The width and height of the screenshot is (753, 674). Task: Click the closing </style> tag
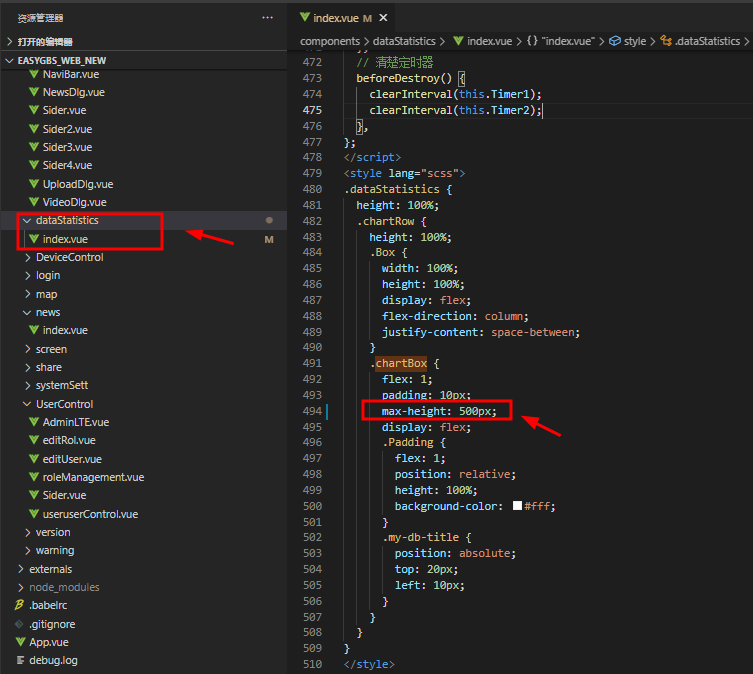(369, 664)
